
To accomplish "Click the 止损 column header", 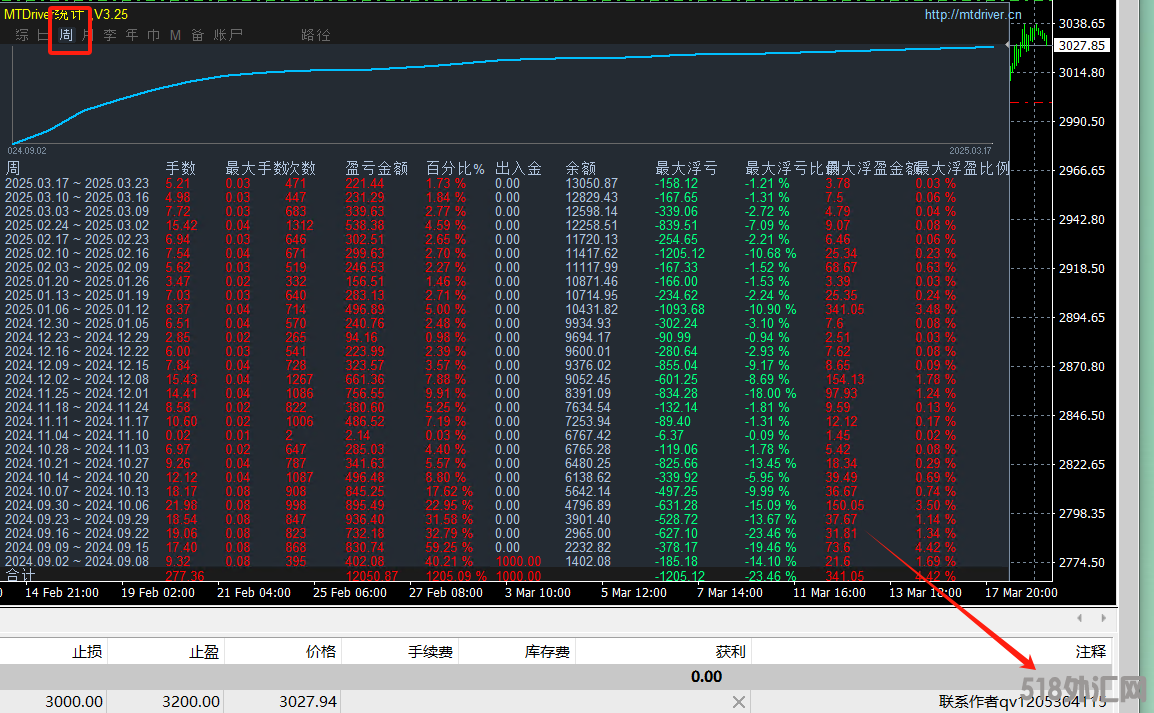I will click(86, 652).
